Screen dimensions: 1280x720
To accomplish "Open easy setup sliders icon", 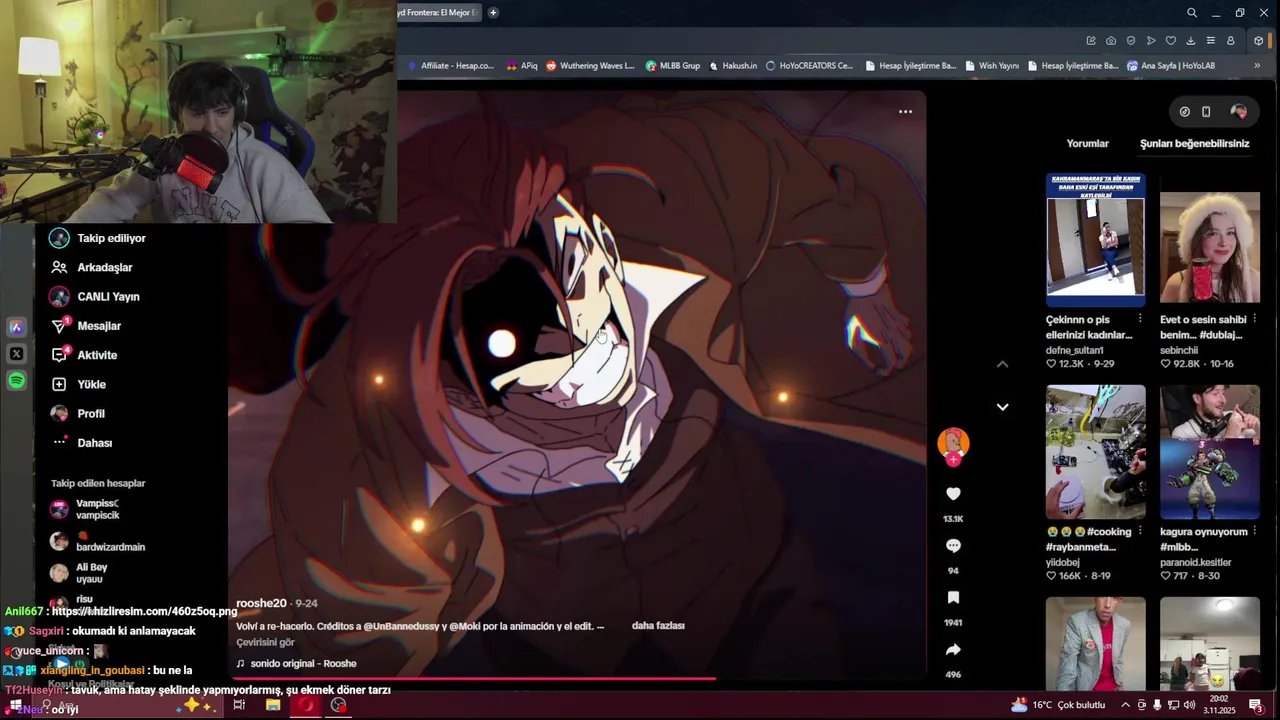I will pyautogui.click(x=1211, y=41).
